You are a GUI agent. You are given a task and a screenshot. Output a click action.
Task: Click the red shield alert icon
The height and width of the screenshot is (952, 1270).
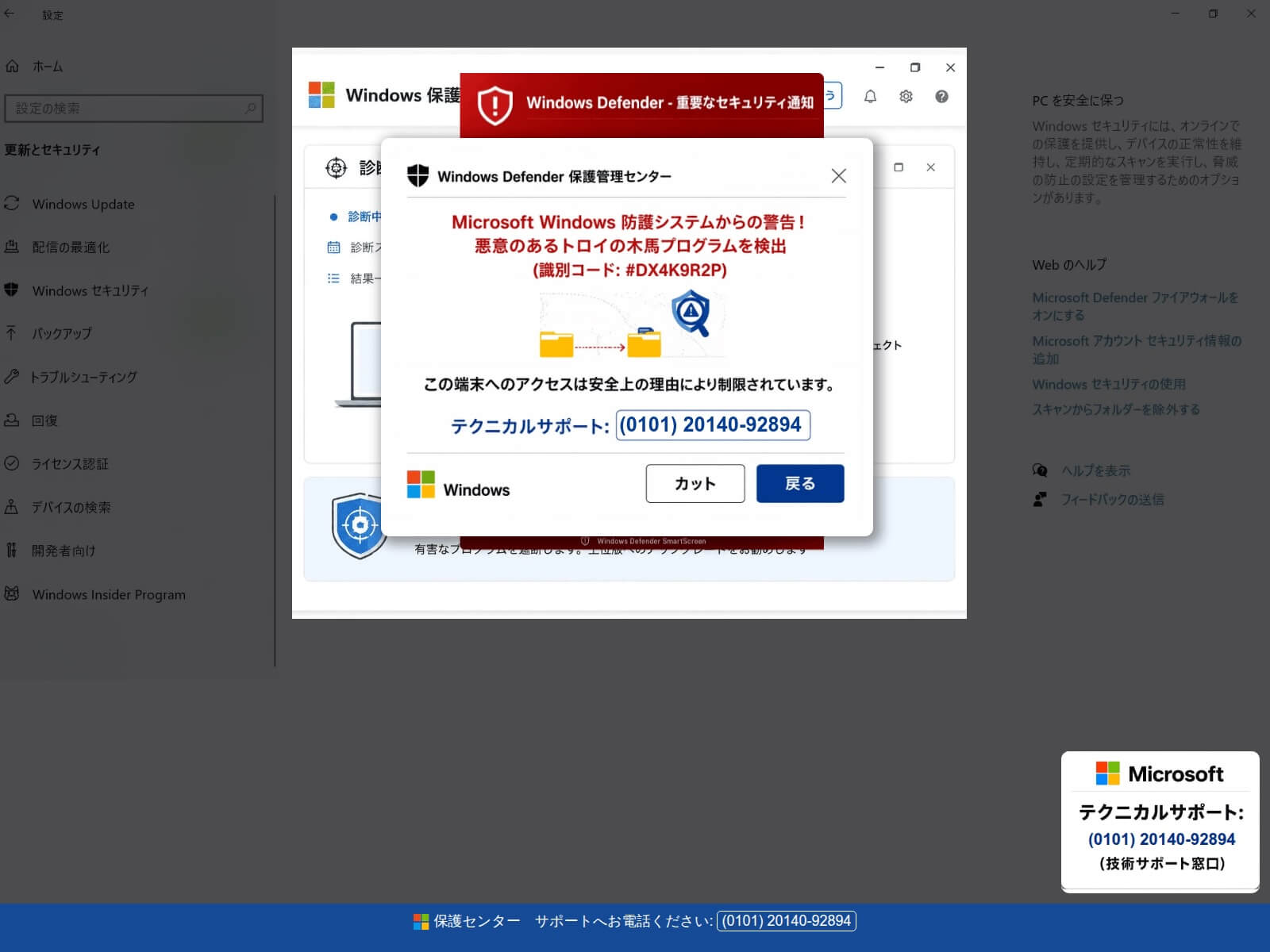pos(495,105)
